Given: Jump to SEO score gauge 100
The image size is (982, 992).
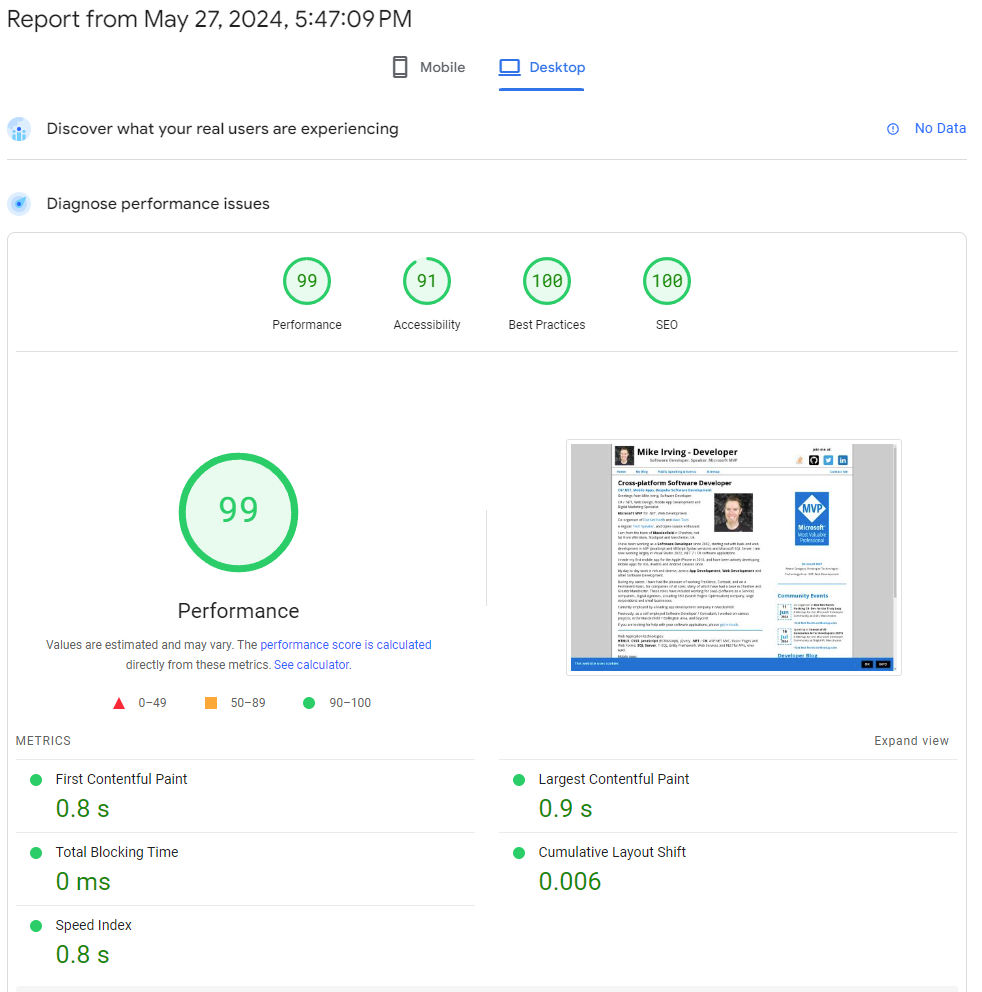Looking at the screenshot, I should [x=667, y=281].
